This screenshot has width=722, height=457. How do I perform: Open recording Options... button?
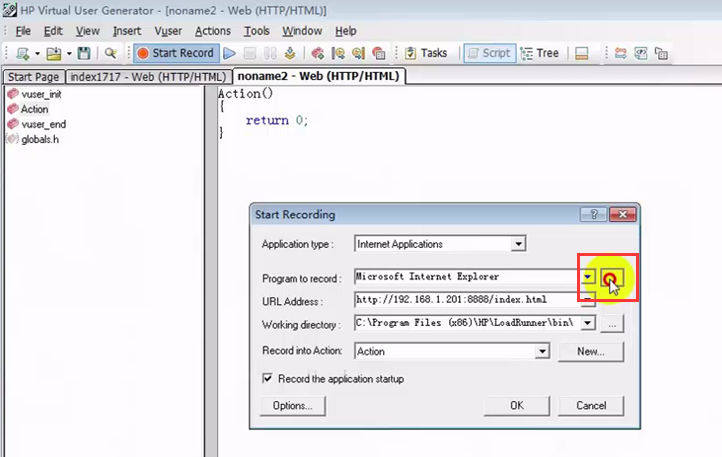point(292,406)
